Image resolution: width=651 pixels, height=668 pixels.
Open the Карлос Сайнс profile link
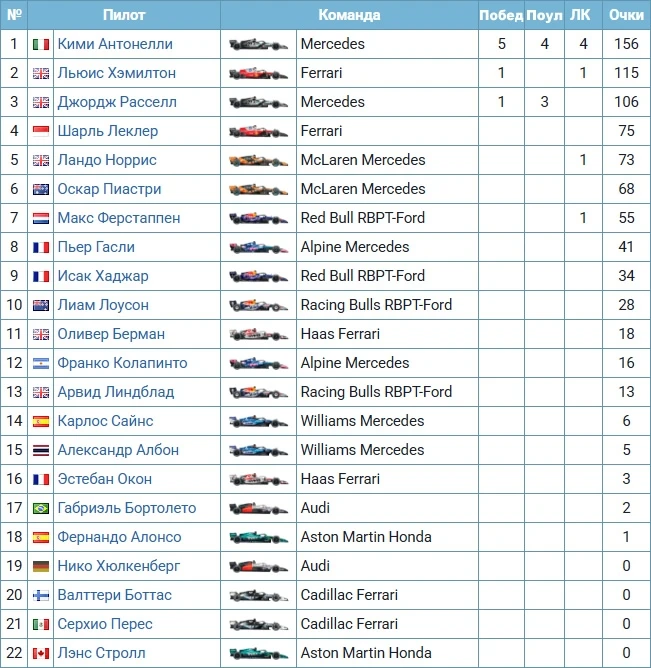[x=105, y=421]
